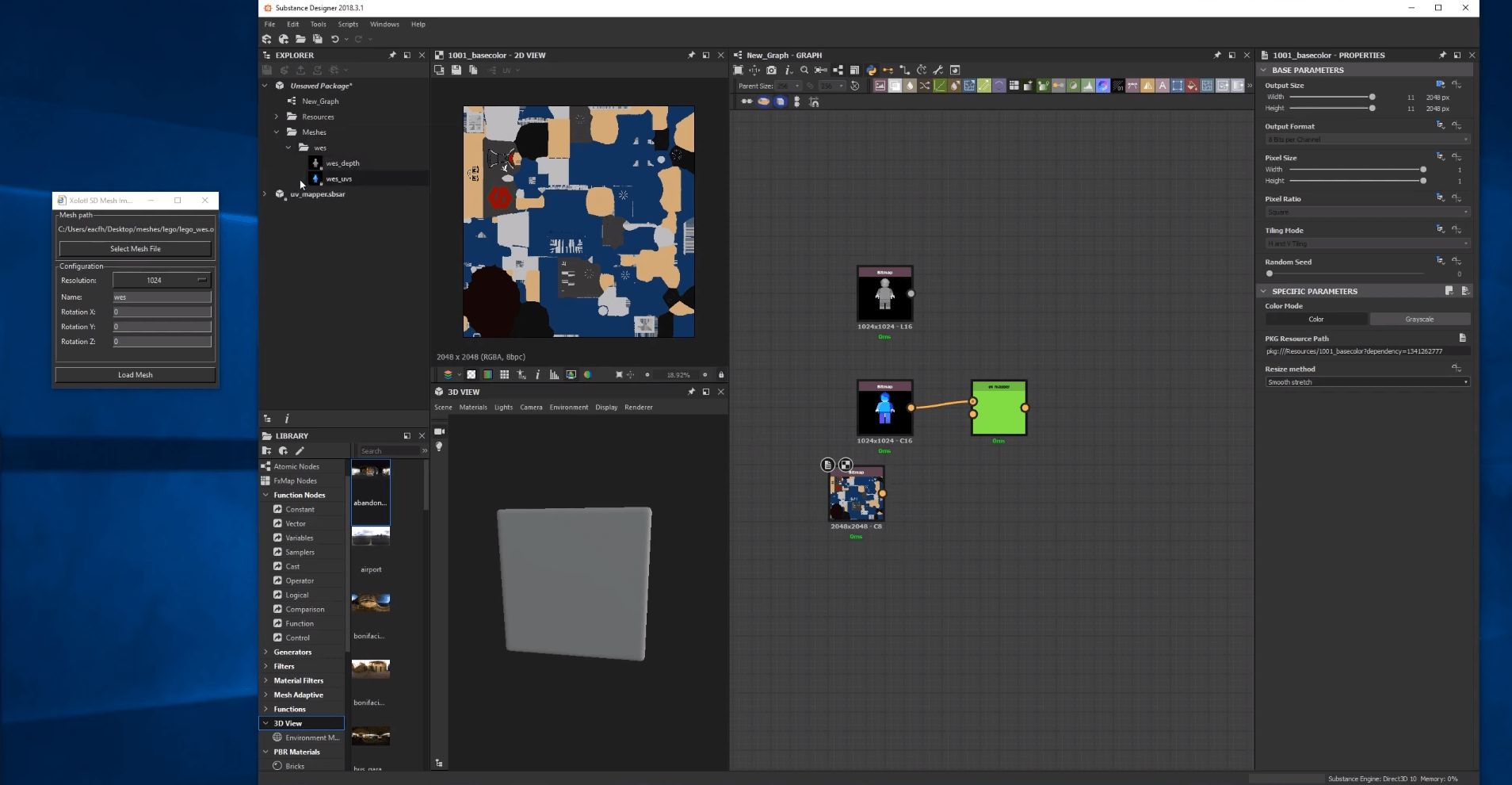Add a Text node from the node toolbar
Viewport: 1512px width, 785px height.
1163,86
